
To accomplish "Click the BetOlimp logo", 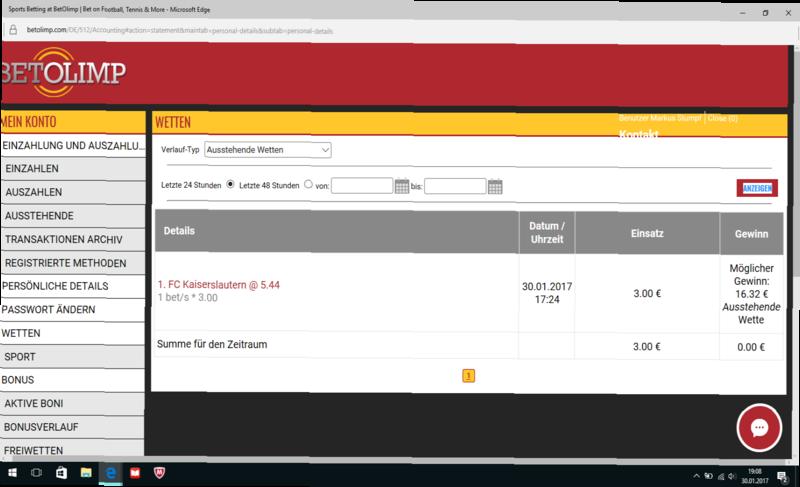I will point(63,72).
